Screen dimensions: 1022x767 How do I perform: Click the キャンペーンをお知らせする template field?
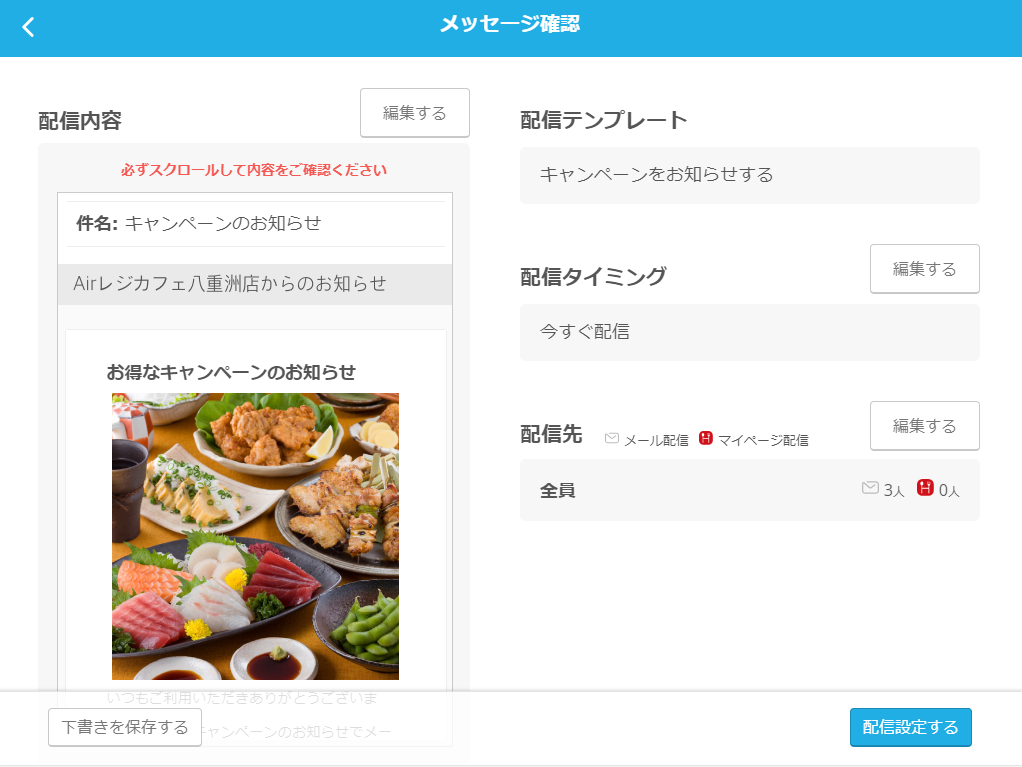pyautogui.click(x=748, y=176)
